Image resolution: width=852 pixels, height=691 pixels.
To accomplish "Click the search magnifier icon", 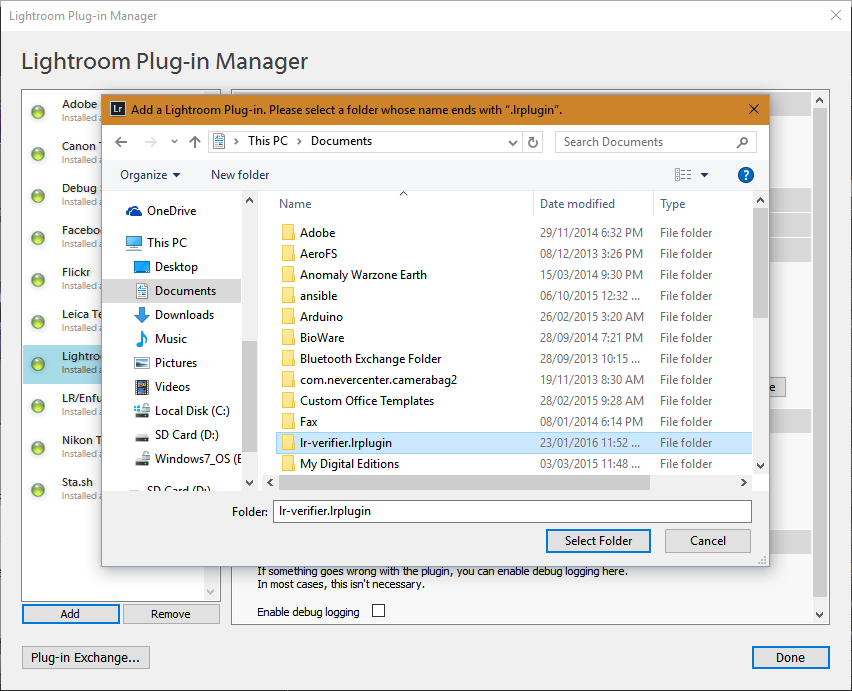I will (x=742, y=142).
